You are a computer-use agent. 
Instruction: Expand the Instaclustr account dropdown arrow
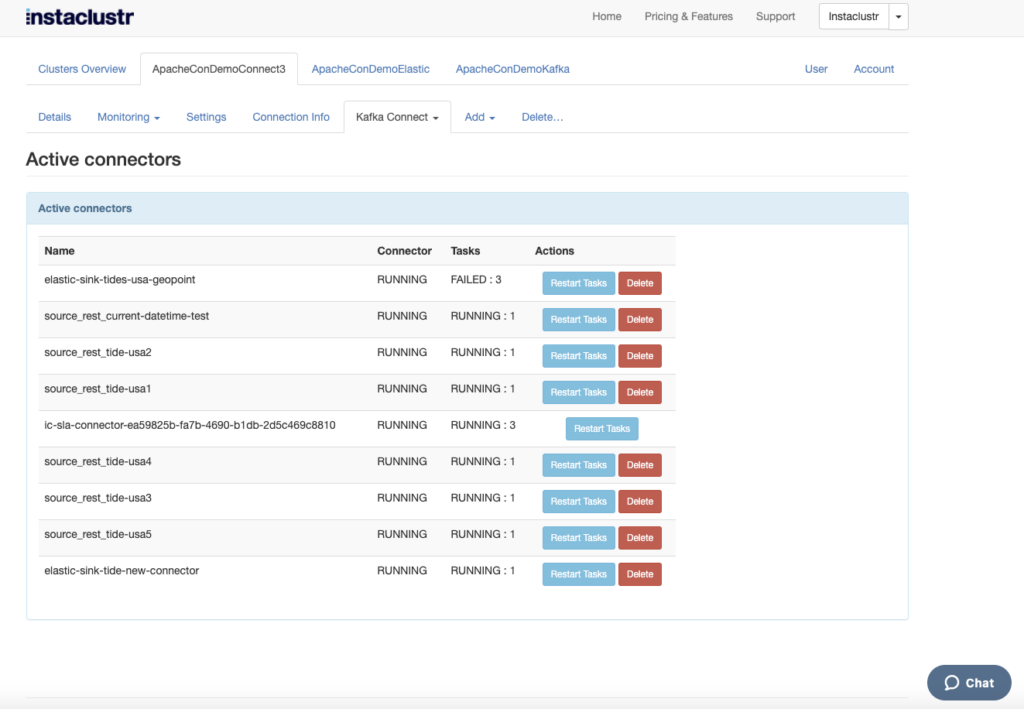point(899,17)
